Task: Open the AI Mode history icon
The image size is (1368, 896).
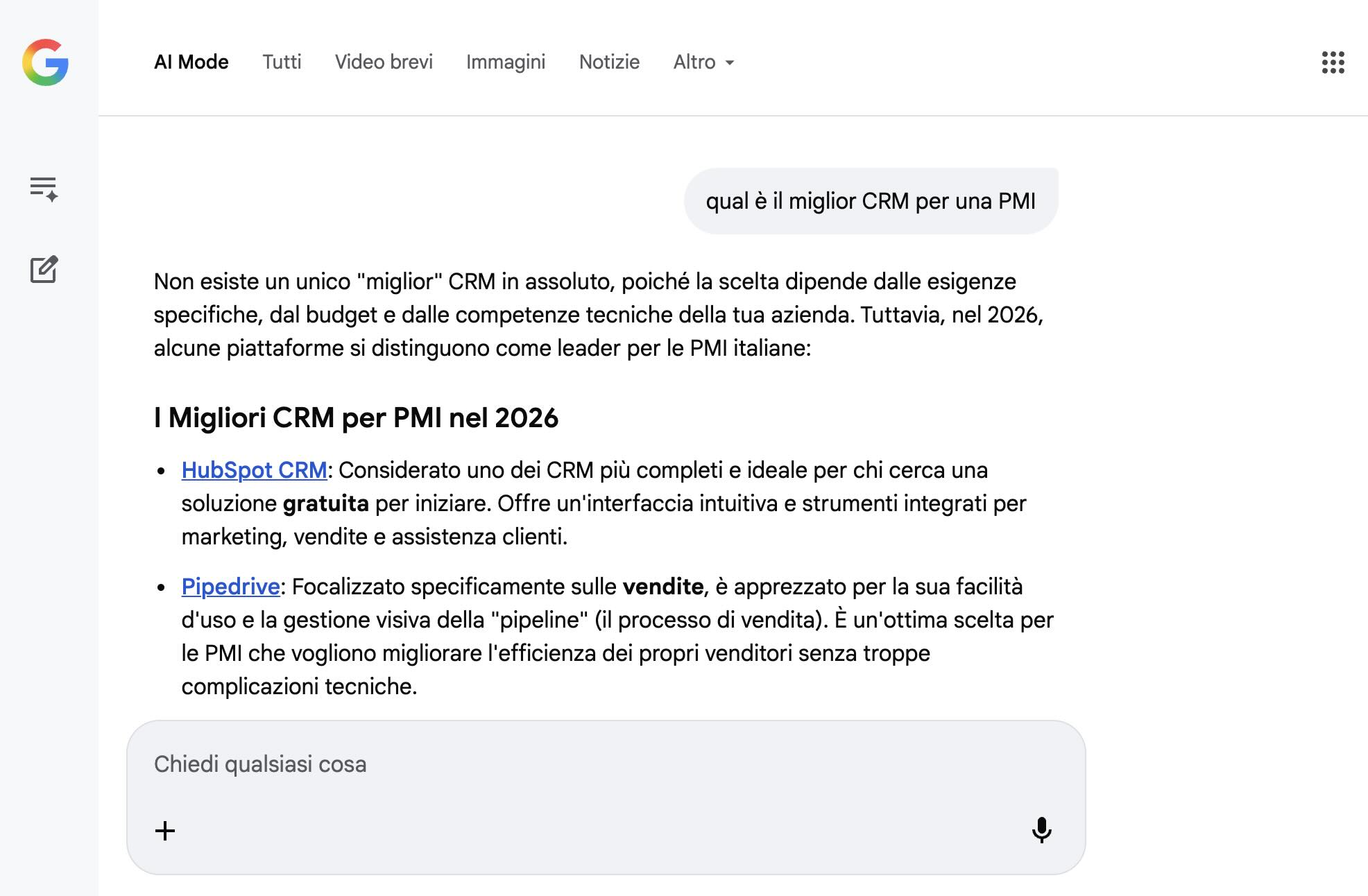Action: click(x=44, y=189)
